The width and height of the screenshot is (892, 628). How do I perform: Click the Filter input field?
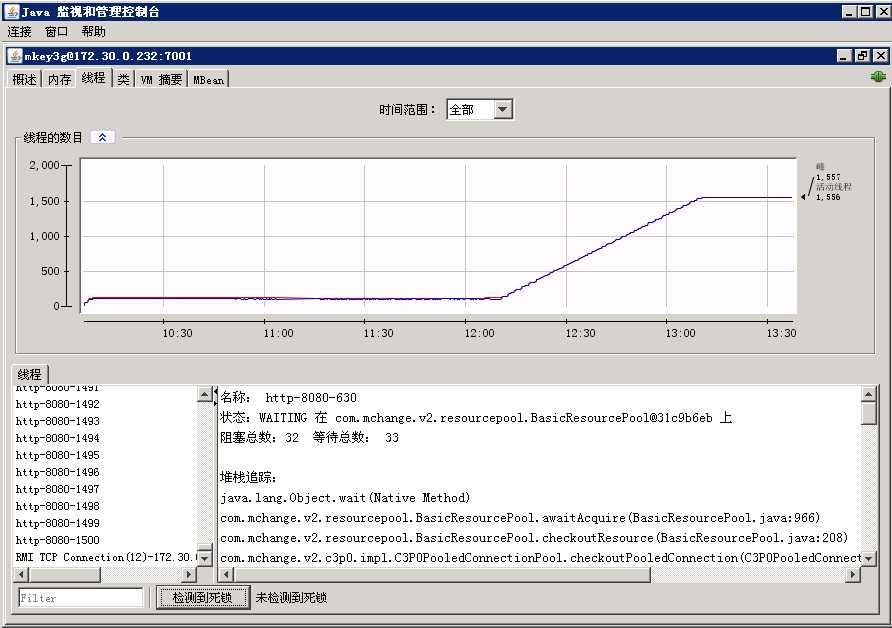(x=81, y=598)
